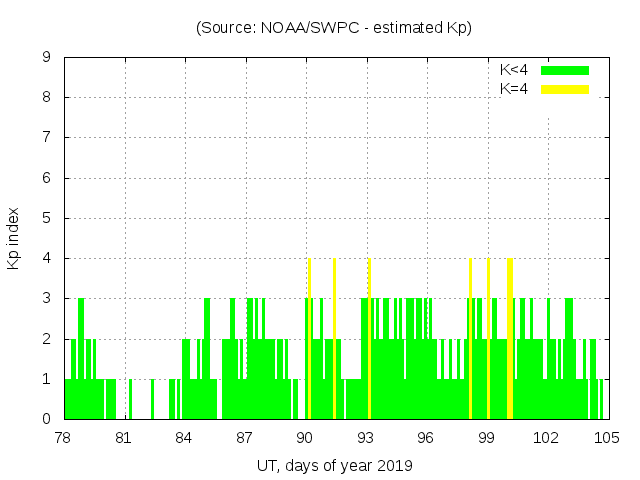
Task: Select the K=4 legend label text
Action: [514, 89]
